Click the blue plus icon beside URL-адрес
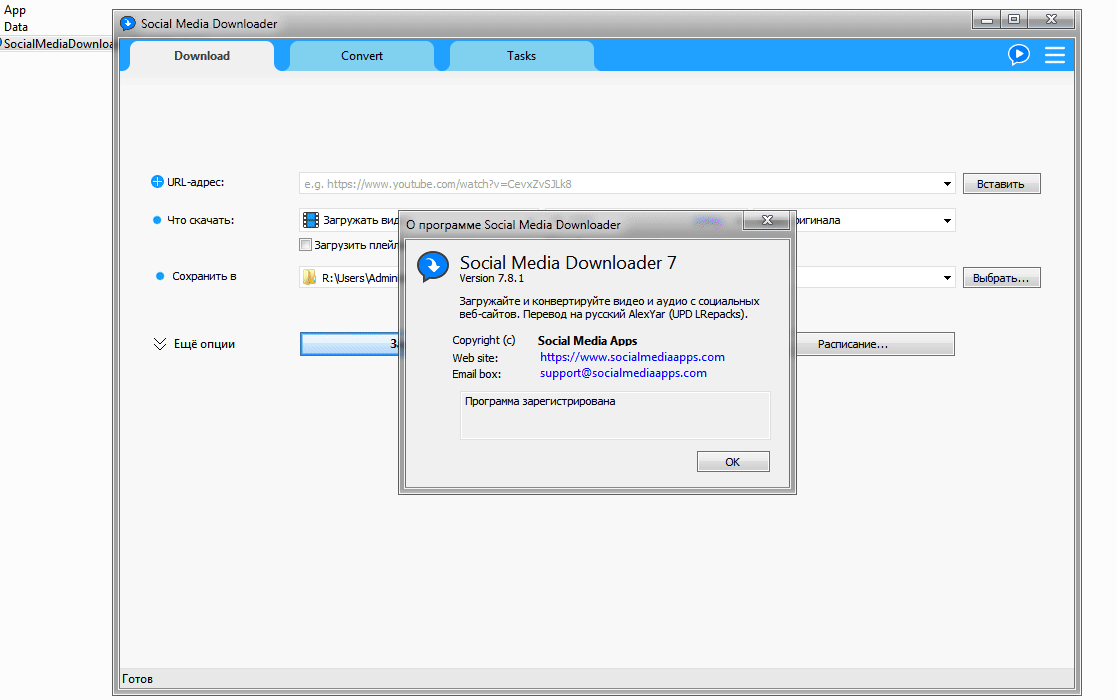Image resolution: width=1117 pixels, height=700 pixels. pyautogui.click(x=157, y=182)
